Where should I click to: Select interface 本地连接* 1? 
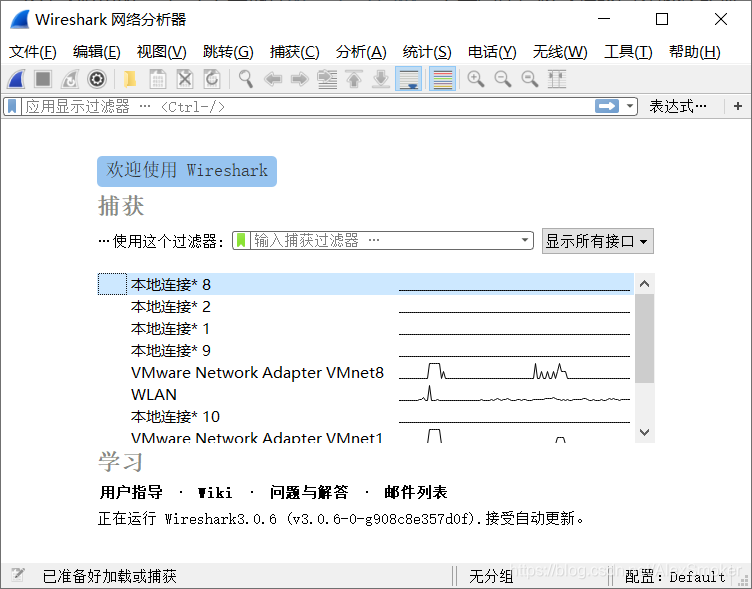pos(365,328)
